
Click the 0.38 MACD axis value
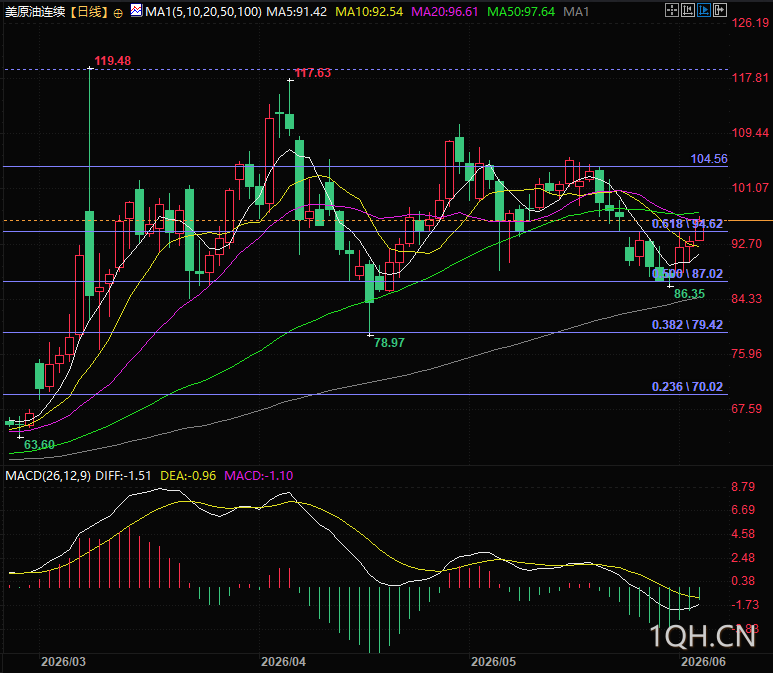coord(743,581)
